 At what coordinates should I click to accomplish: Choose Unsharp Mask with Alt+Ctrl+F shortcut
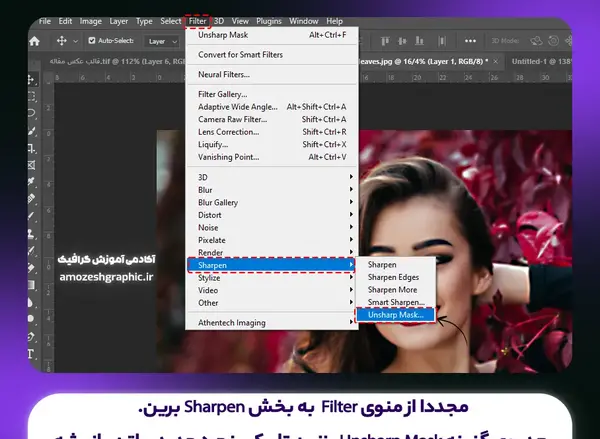click(x=272, y=35)
